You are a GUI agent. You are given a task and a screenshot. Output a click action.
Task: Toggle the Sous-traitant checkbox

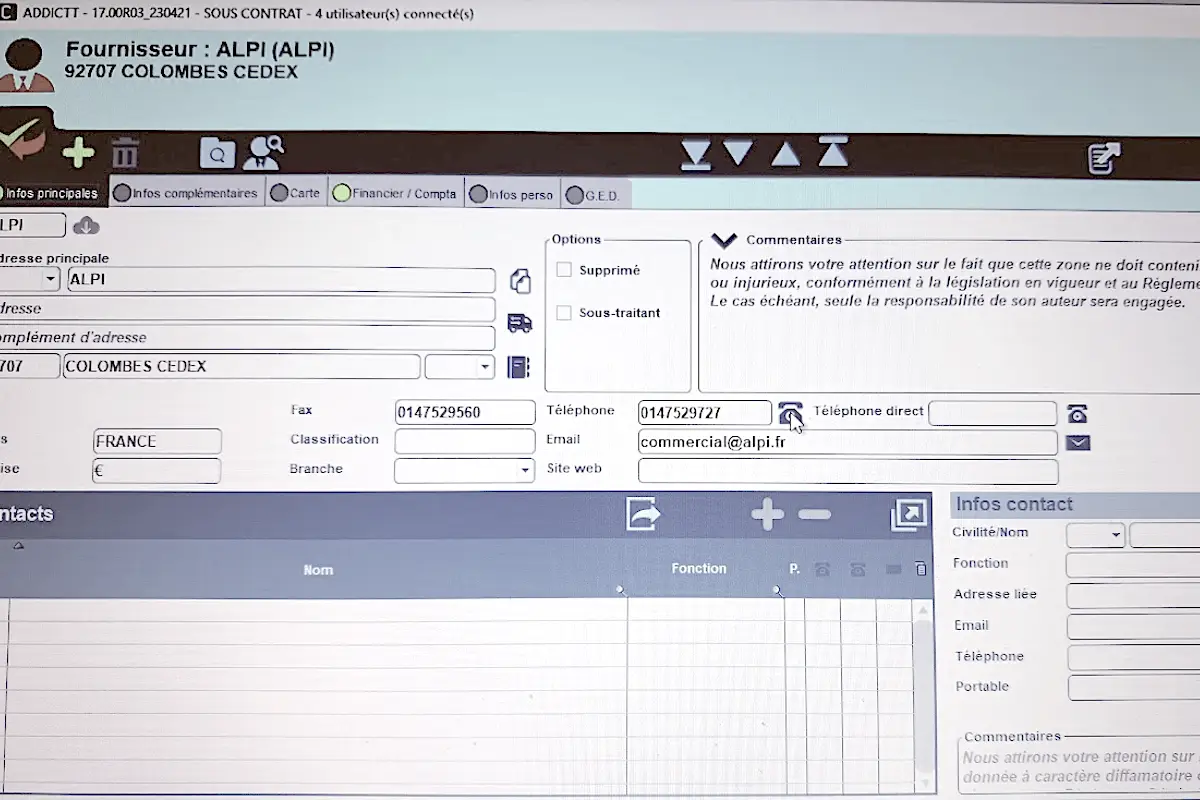pyautogui.click(x=564, y=313)
